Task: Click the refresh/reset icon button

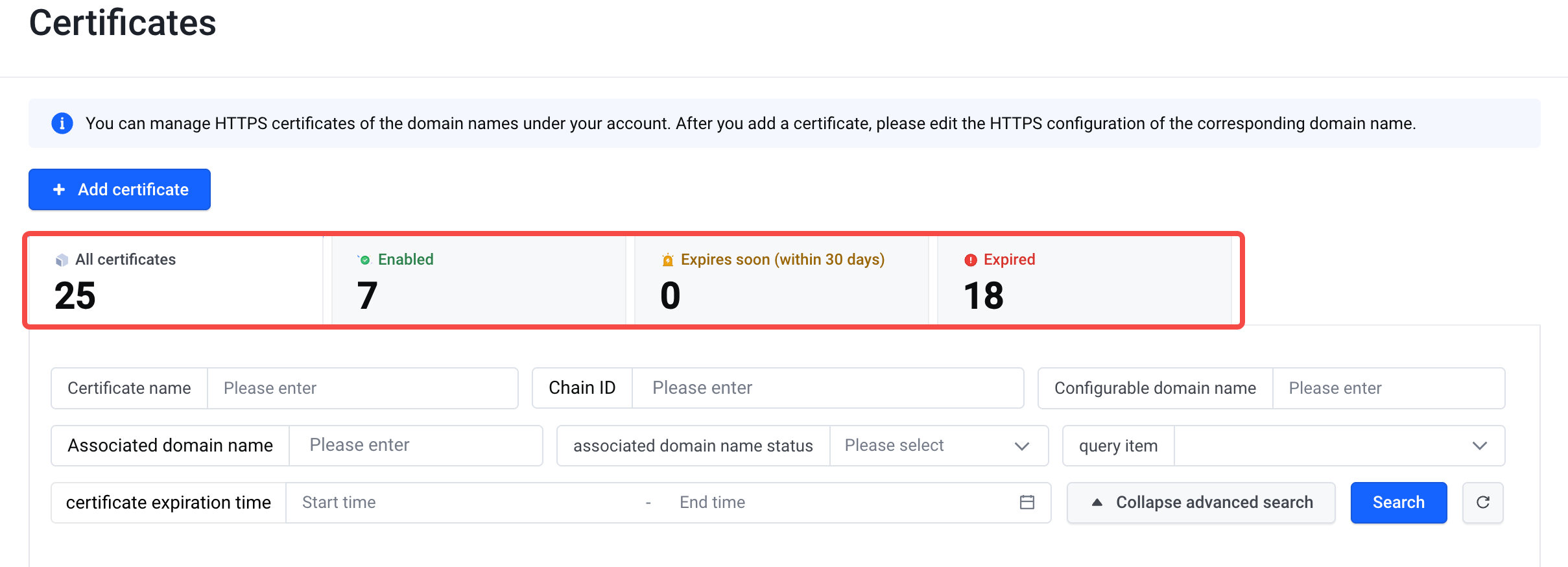Action: tap(1482, 502)
